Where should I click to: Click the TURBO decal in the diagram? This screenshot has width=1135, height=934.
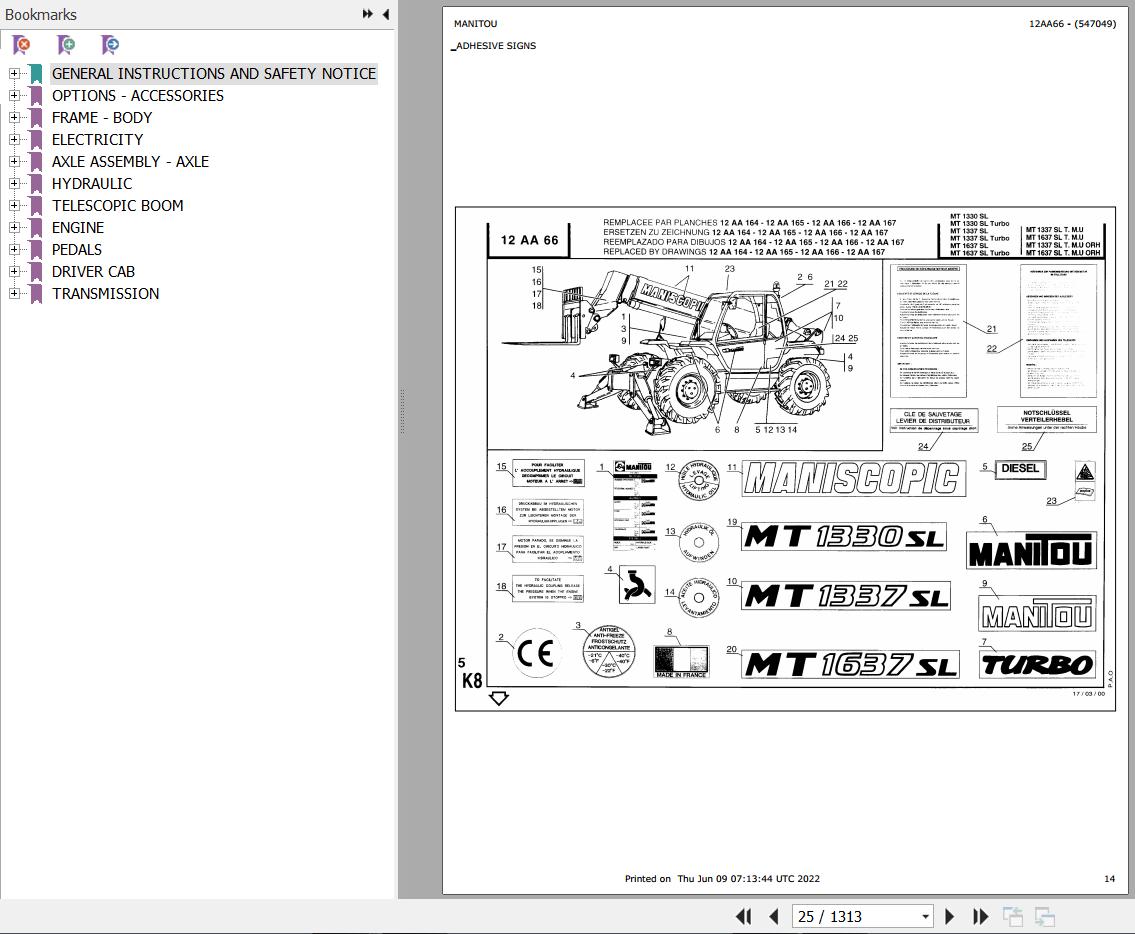pos(1037,664)
